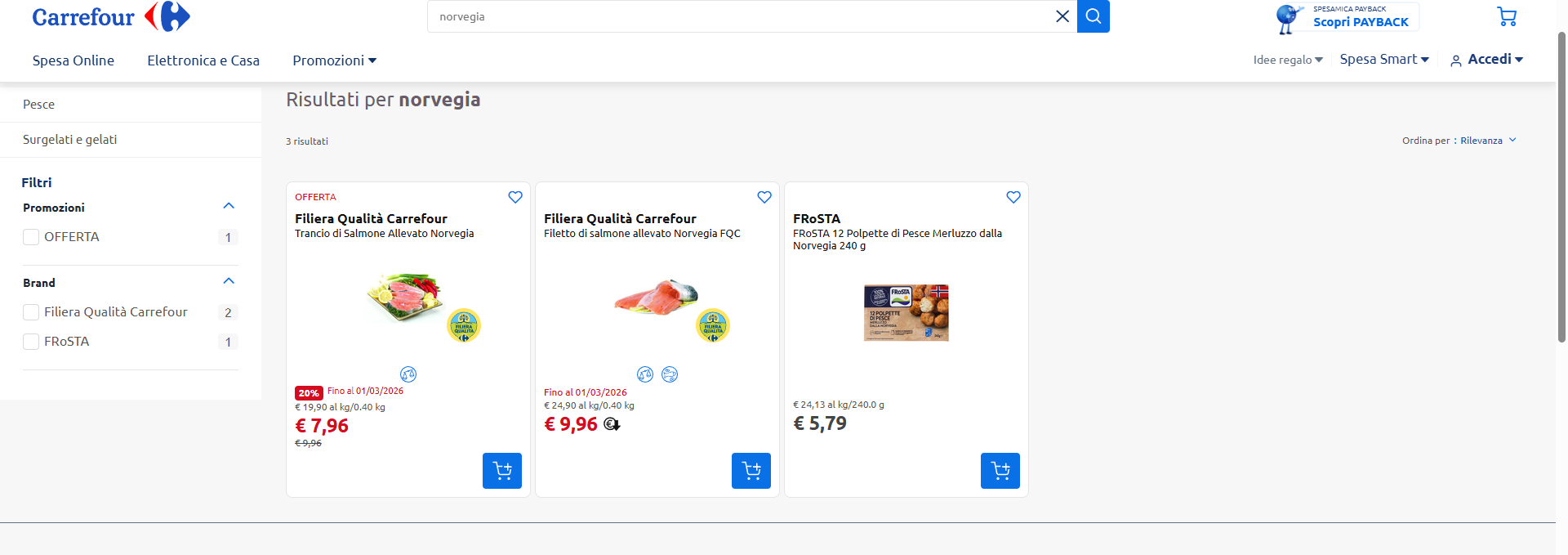
Task: Select the Pesce category link
Action: coord(39,105)
